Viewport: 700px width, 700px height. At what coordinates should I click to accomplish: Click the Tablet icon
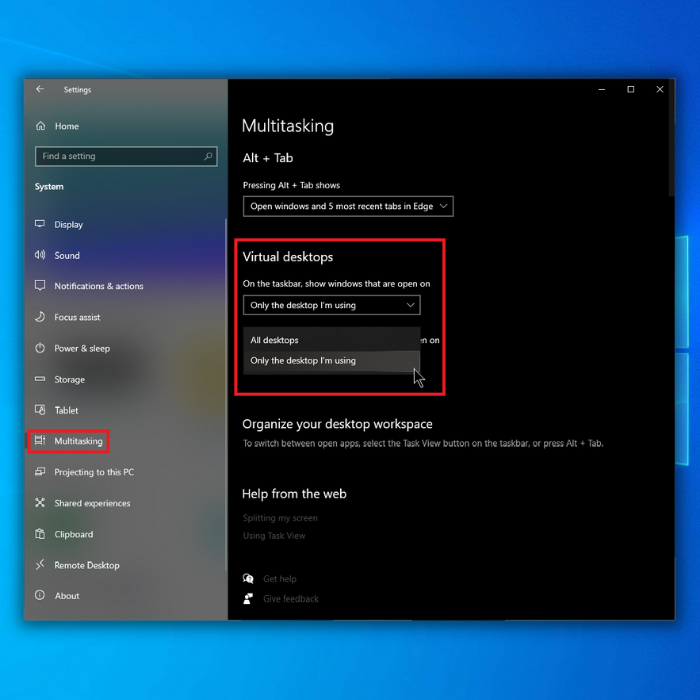pyautogui.click(x=40, y=409)
